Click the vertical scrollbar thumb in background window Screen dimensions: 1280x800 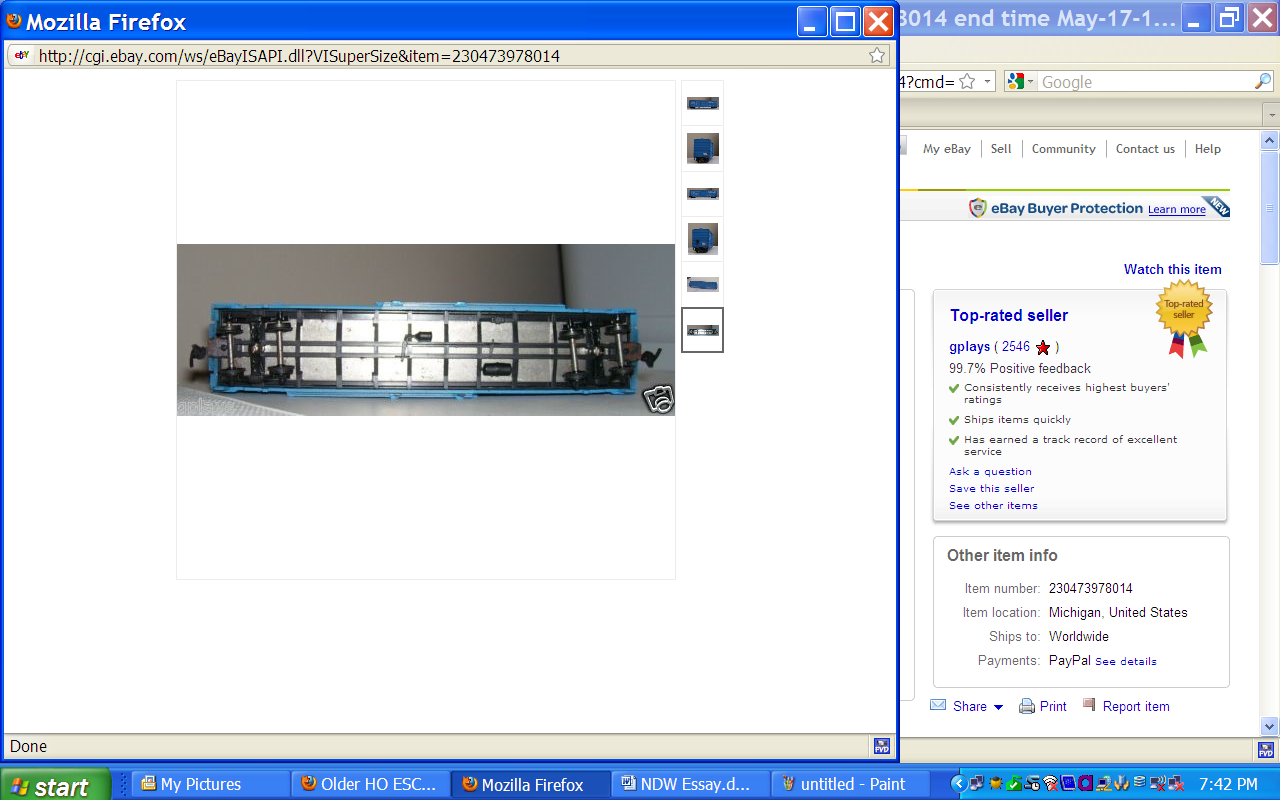(1270, 207)
